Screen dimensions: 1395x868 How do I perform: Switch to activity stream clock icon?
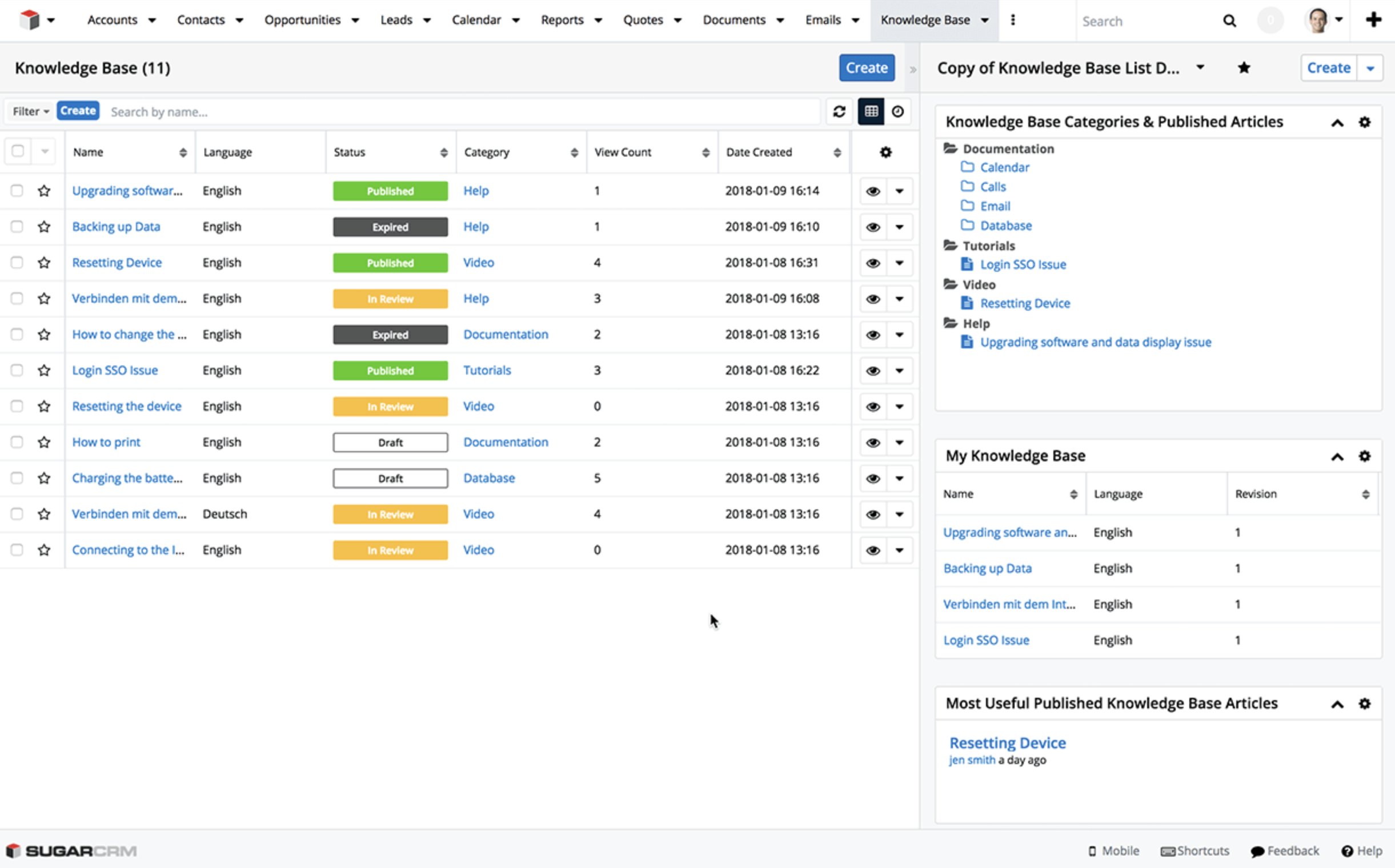pyautogui.click(x=897, y=111)
